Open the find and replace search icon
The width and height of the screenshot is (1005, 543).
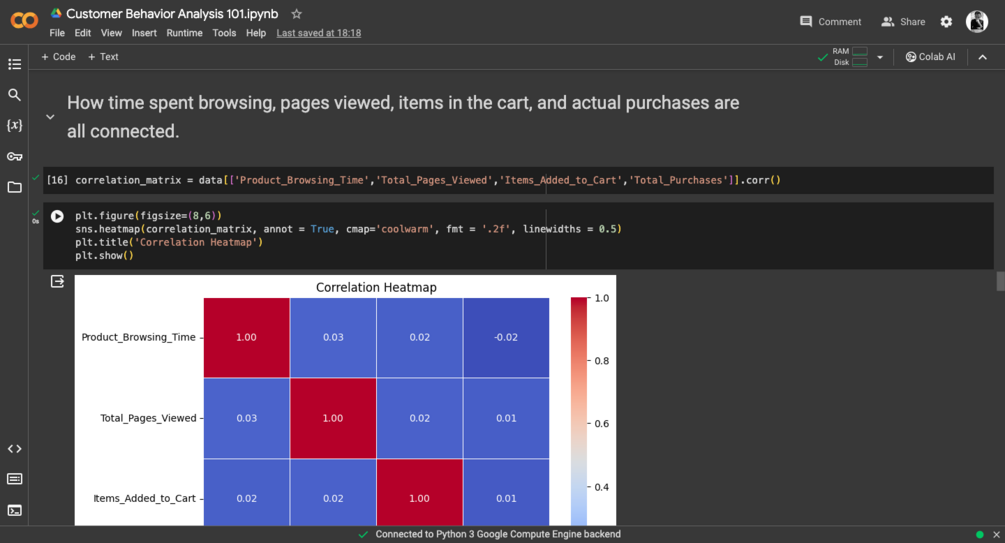14,95
